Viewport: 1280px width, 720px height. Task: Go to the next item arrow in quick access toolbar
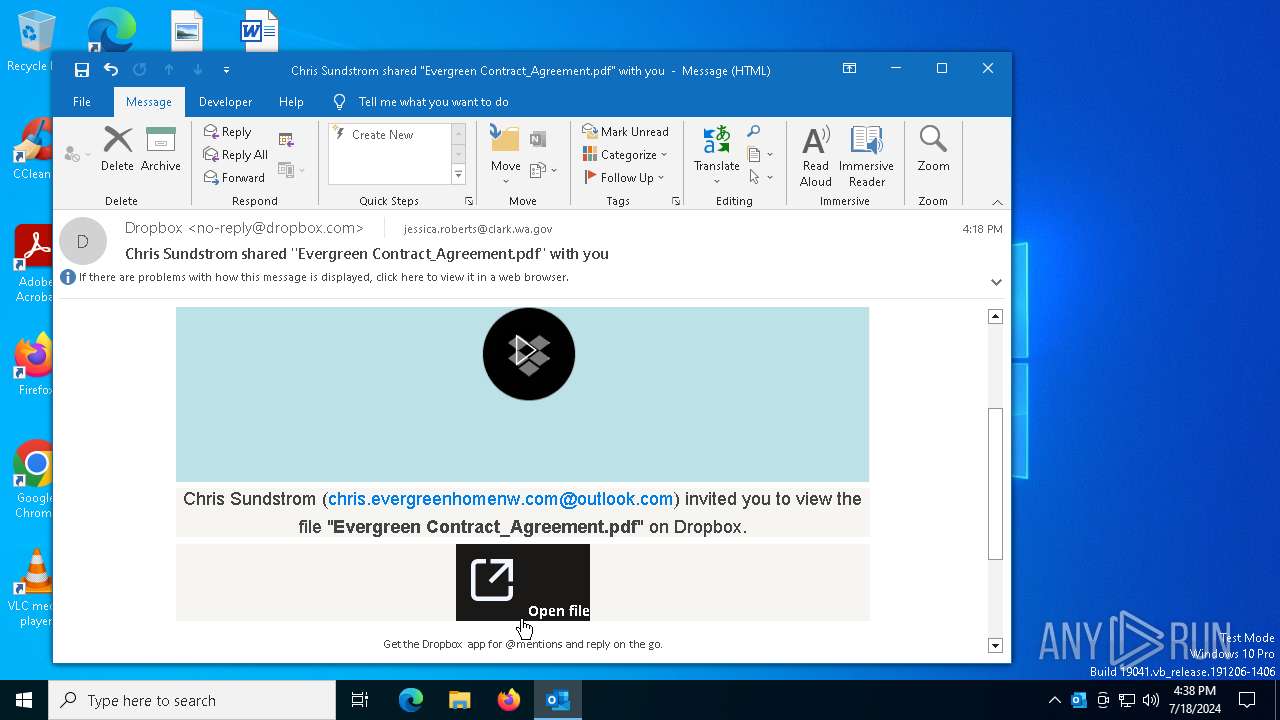198,70
